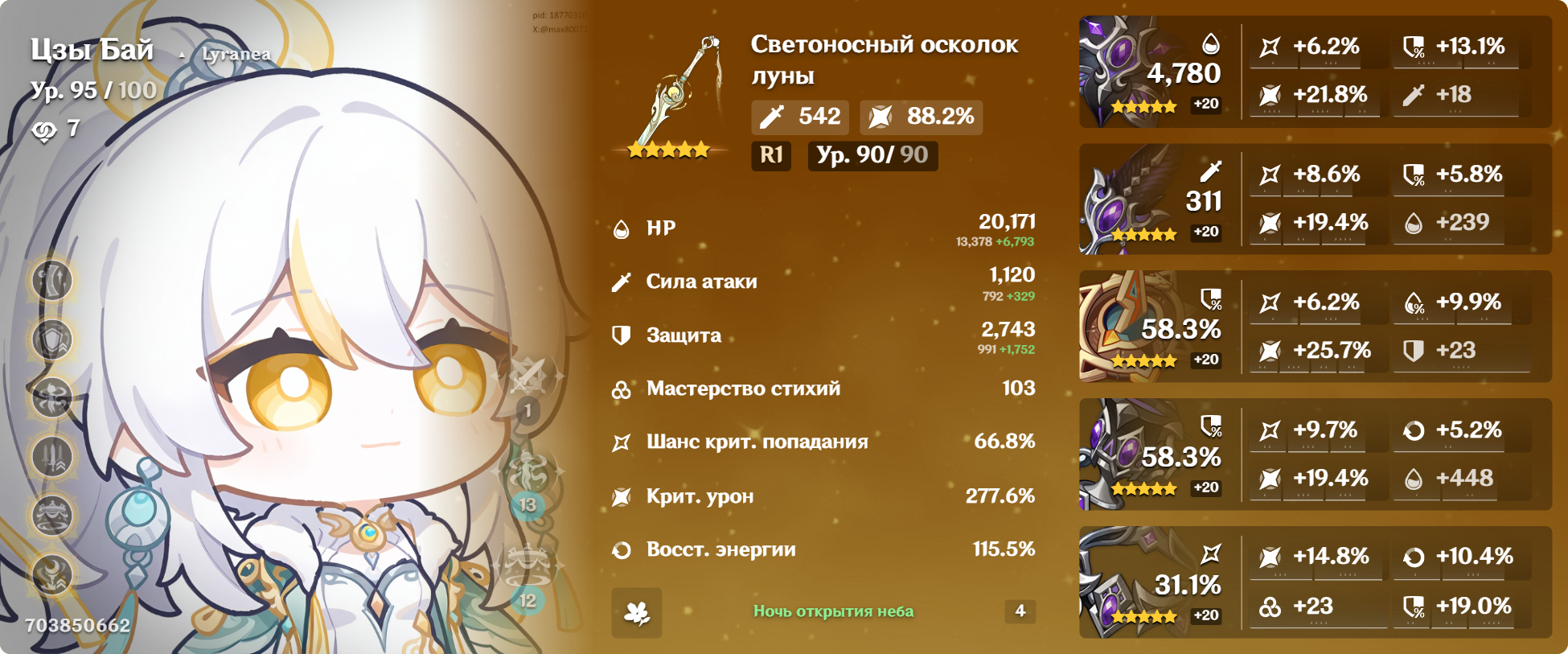Click the elemental burst talent level 12
Viewport: 1568px width, 654px height.
coord(527,600)
